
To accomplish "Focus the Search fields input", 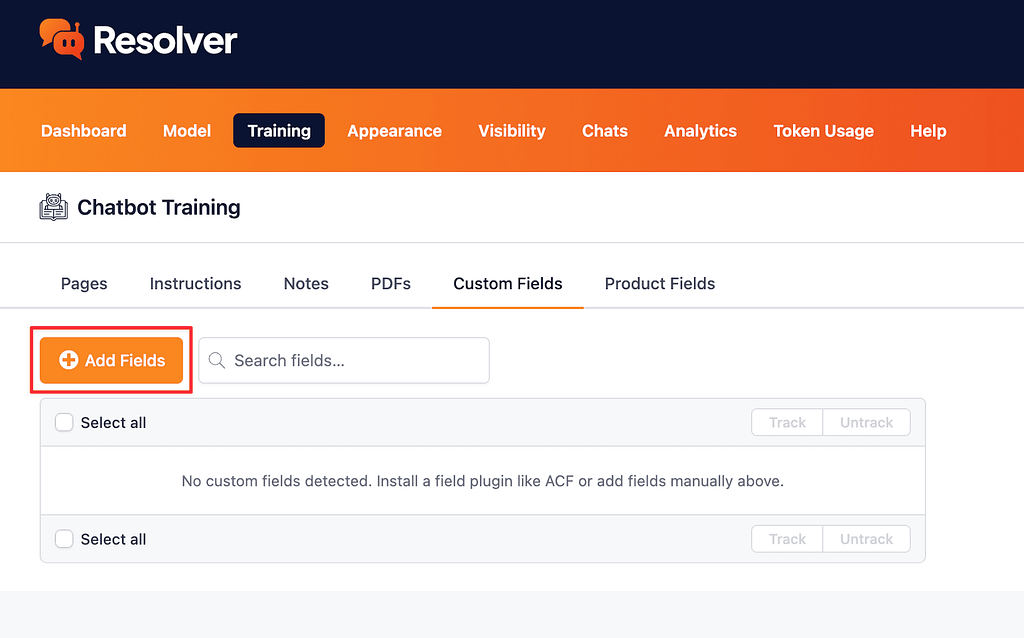I will [344, 360].
